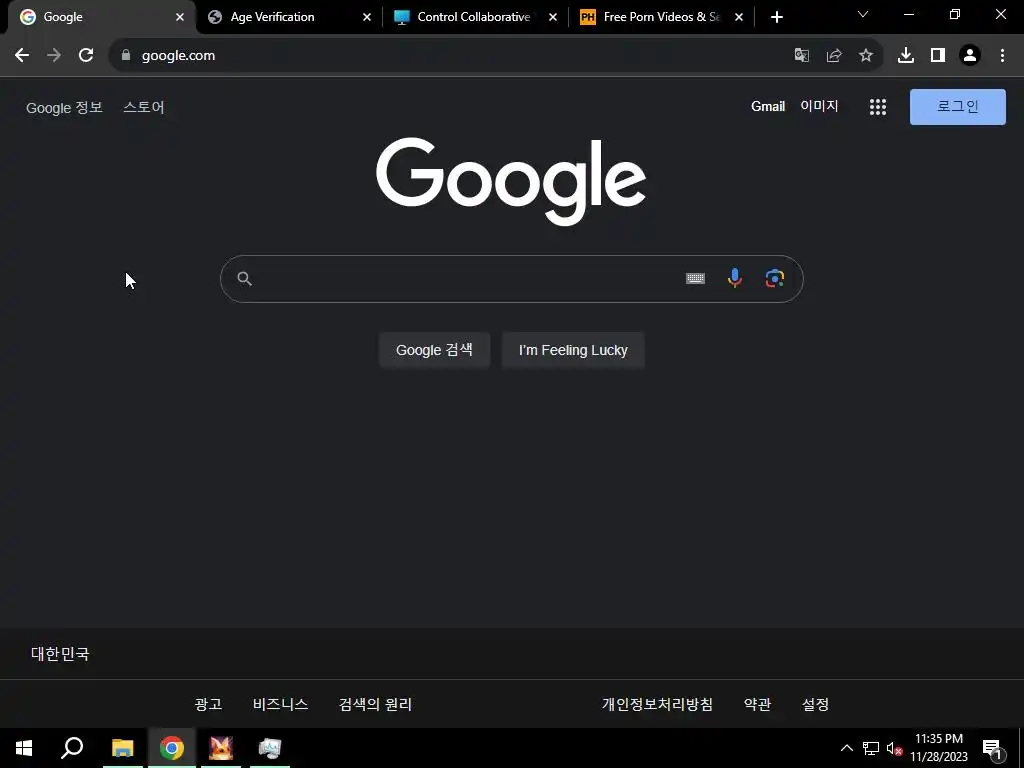
Task: Open the 약관 footer link
Action: [758, 705]
